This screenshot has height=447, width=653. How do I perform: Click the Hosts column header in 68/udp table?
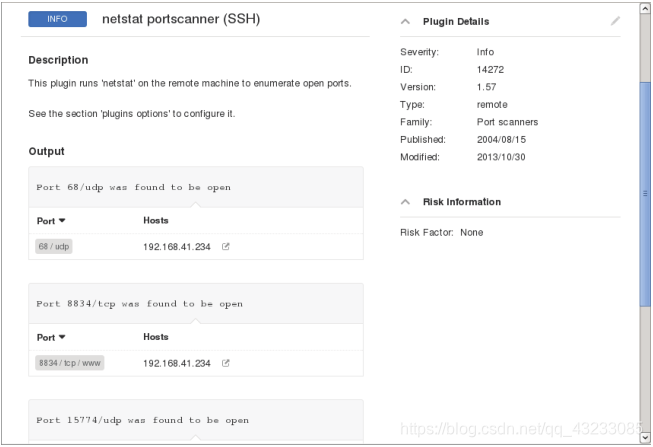[156, 220]
